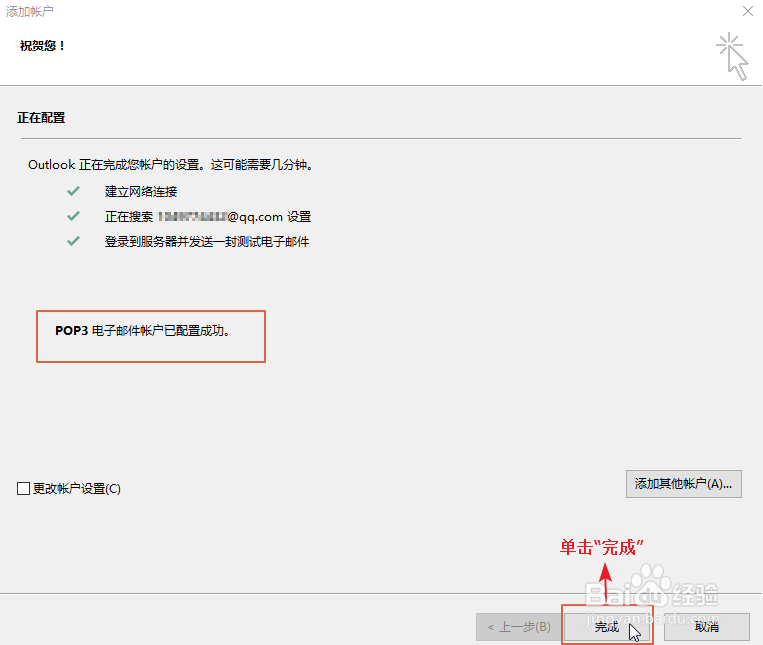Screen dimensions: 763x645
Task: Click the 添加帐户 window title
Action: [29, 11]
